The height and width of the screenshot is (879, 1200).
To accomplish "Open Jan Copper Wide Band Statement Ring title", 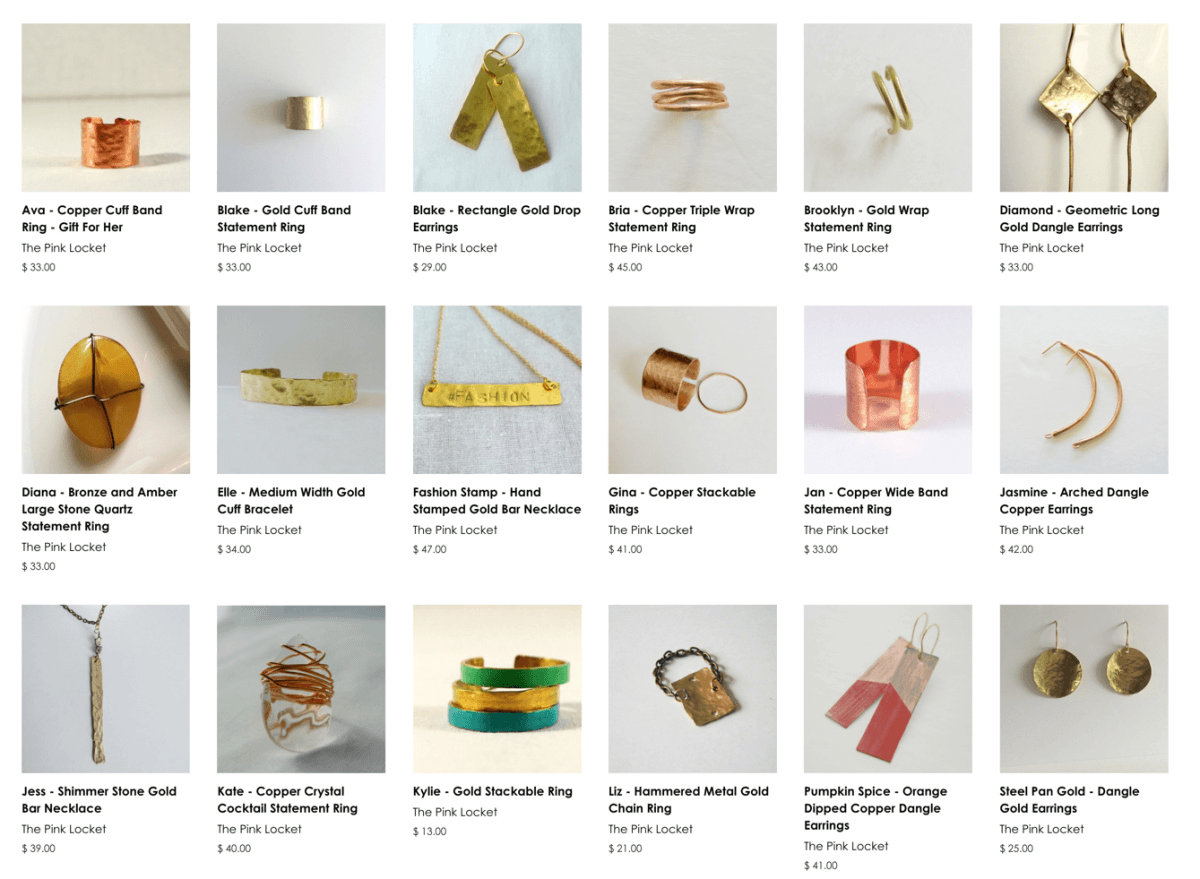I will point(878,501).
